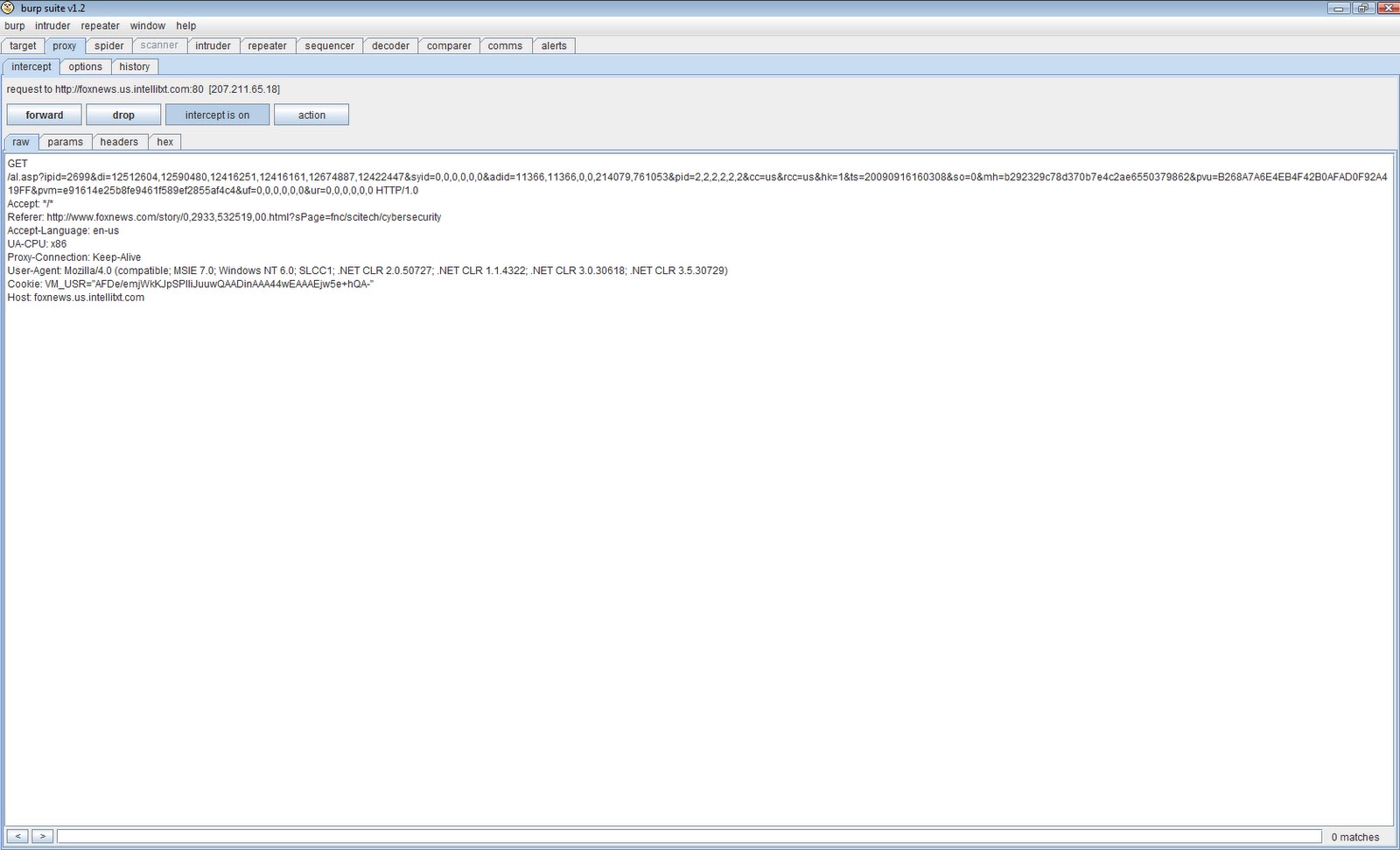This screenshot has height=850, width=1400.
Task: Click the GET method line
Action: pos(17,164)
